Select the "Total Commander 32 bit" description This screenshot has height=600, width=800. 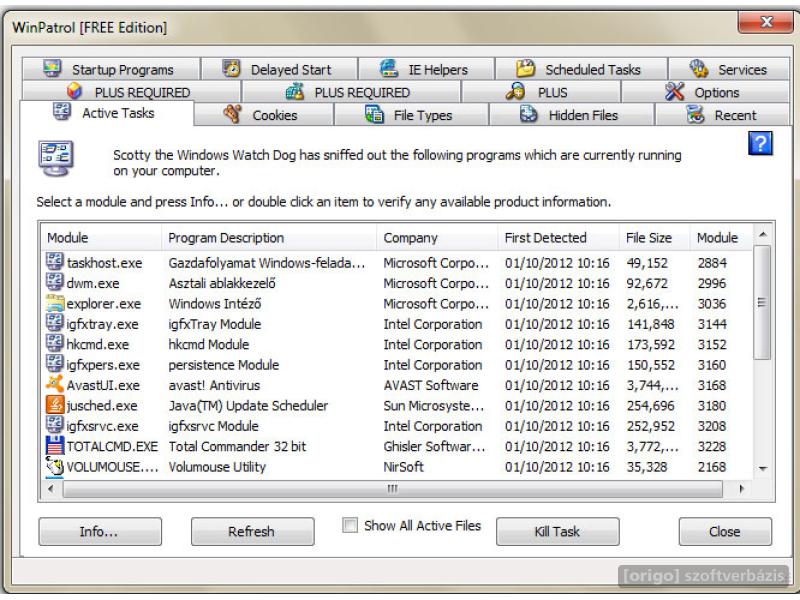[237, 446]
